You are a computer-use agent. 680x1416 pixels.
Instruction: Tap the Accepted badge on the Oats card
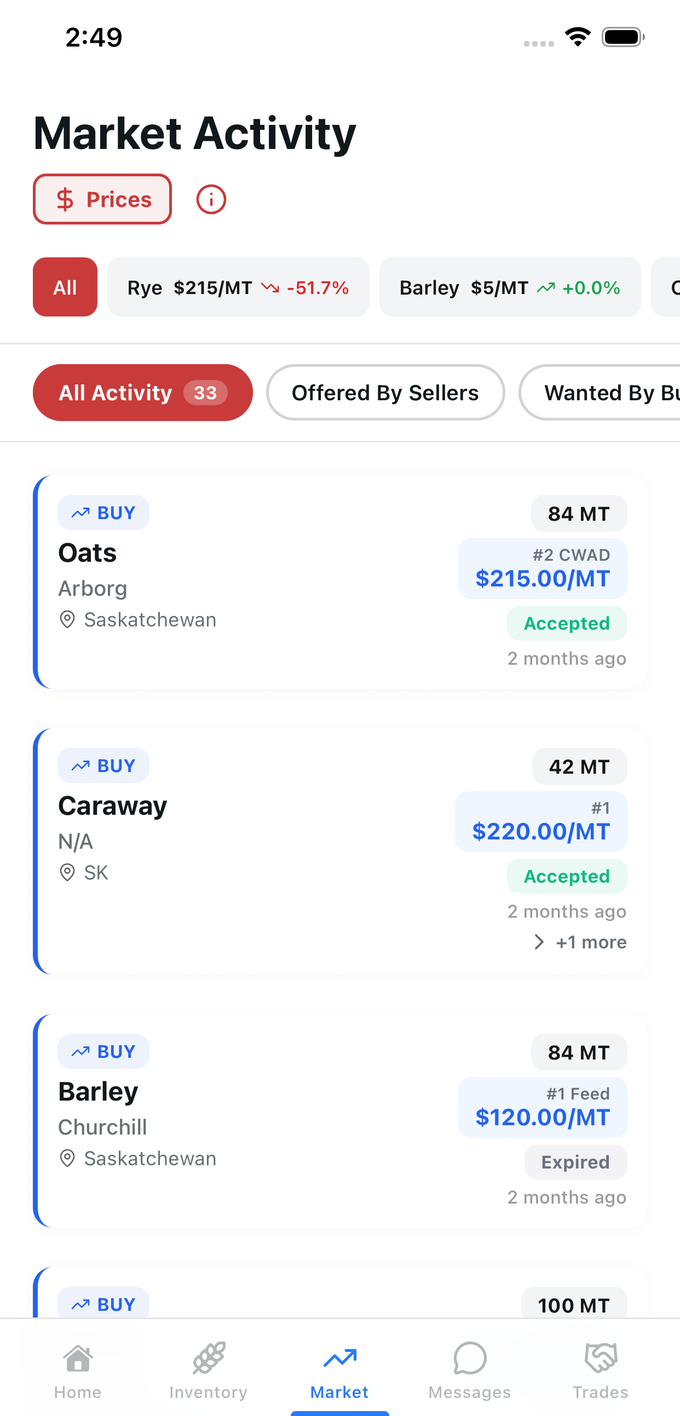pos(567,622)
